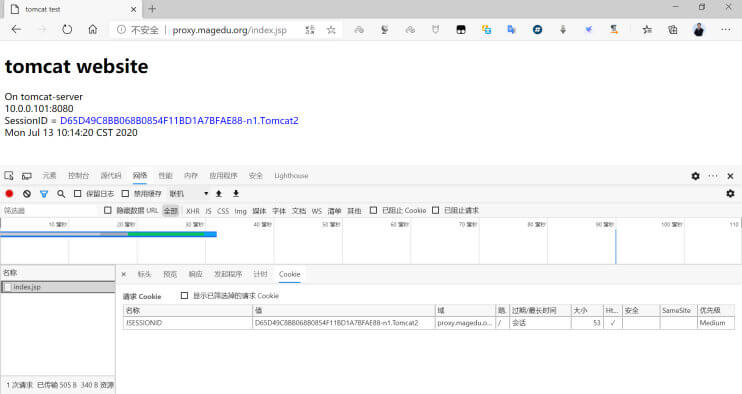The height and width of the screenshot is (394, 742).
Task: Tick the blocked requests checkbox
Action: [435, 210]
